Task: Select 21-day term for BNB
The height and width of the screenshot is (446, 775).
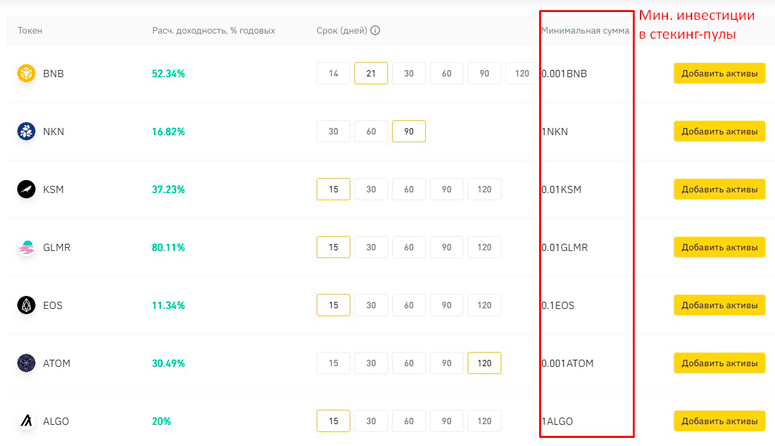Action: (371, 73)
